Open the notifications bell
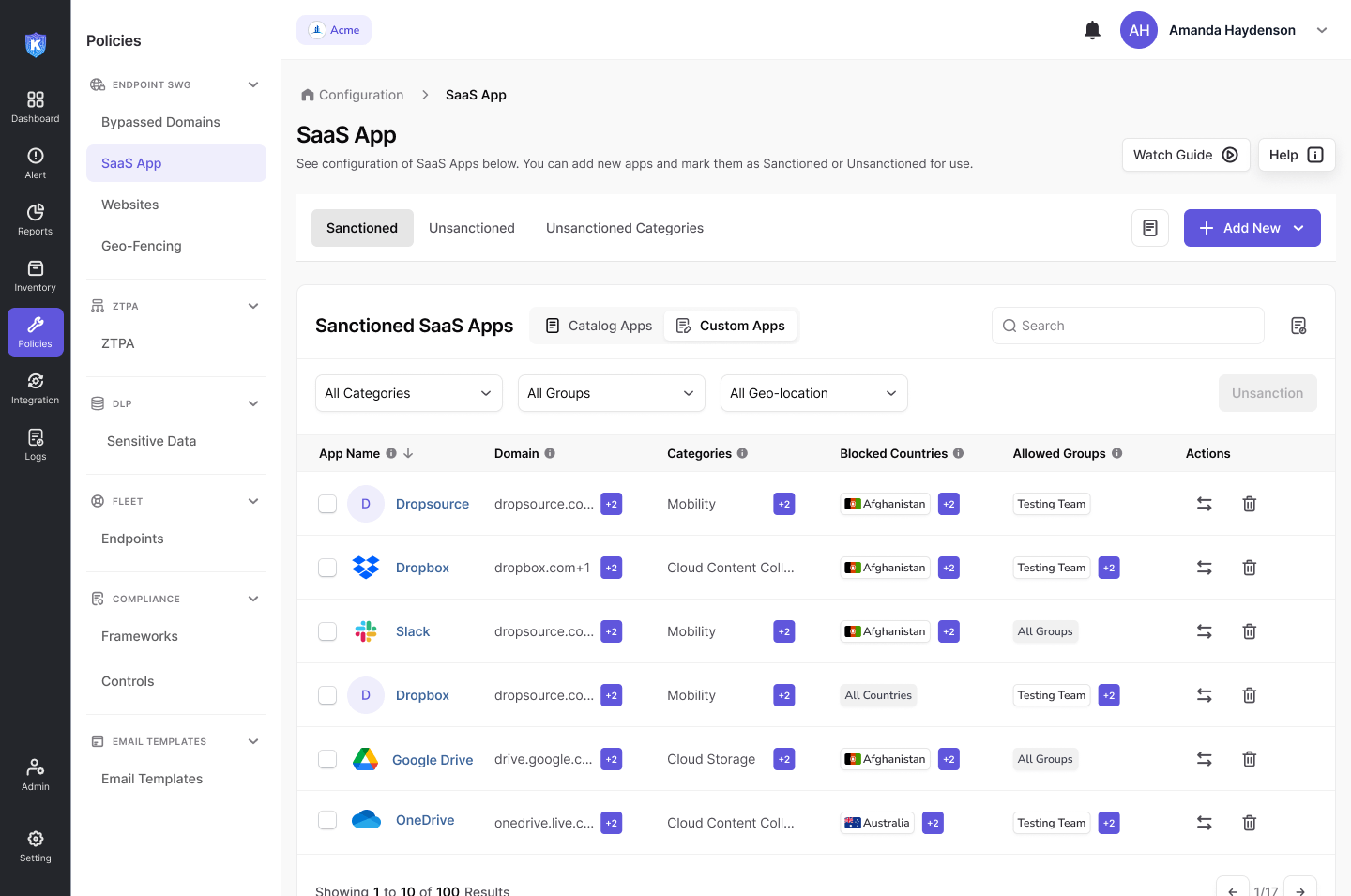The image size is (1351, 896). point(1092,30)
